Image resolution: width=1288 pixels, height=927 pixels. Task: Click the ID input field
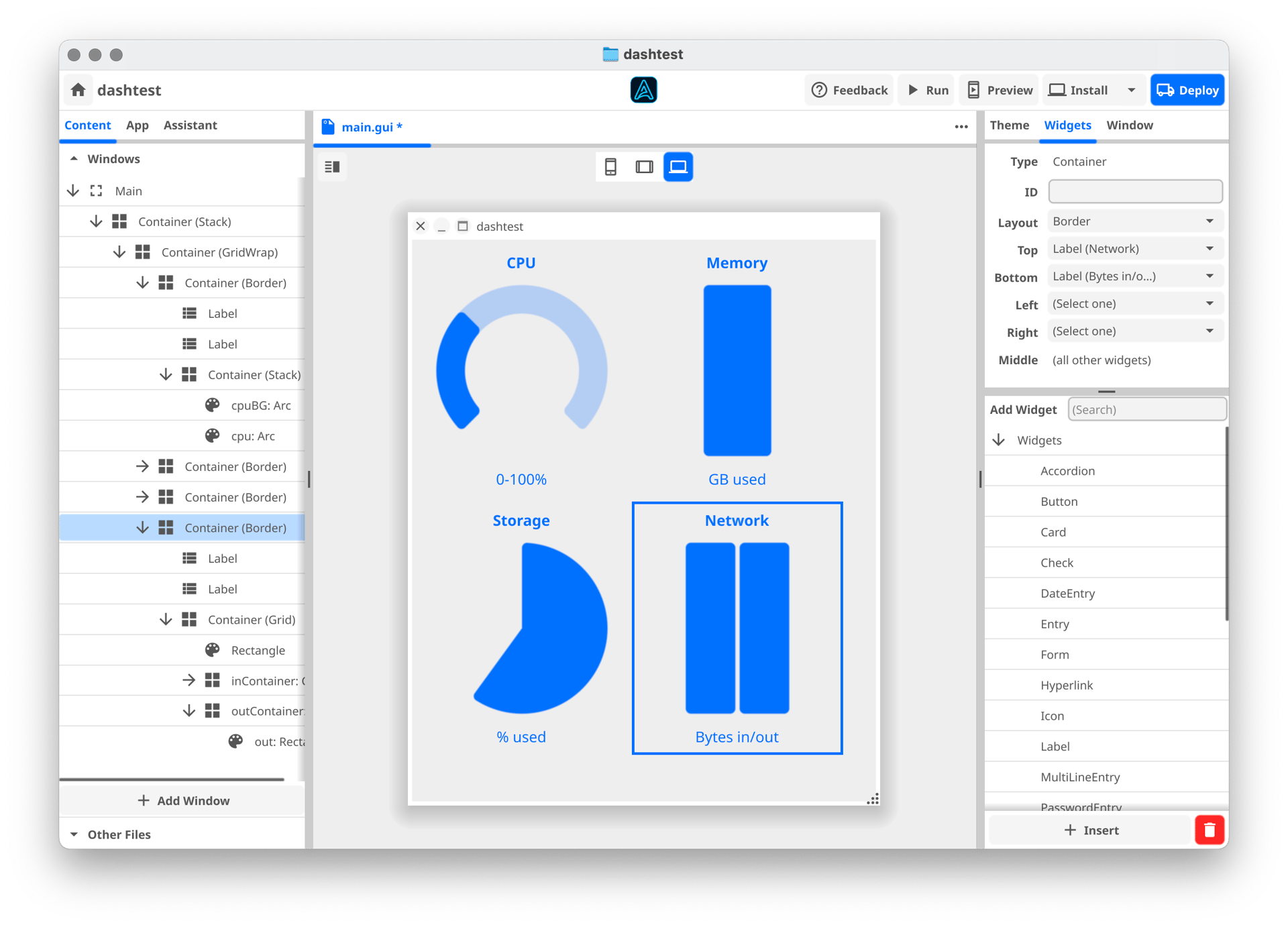click(x=1134, y=192)
